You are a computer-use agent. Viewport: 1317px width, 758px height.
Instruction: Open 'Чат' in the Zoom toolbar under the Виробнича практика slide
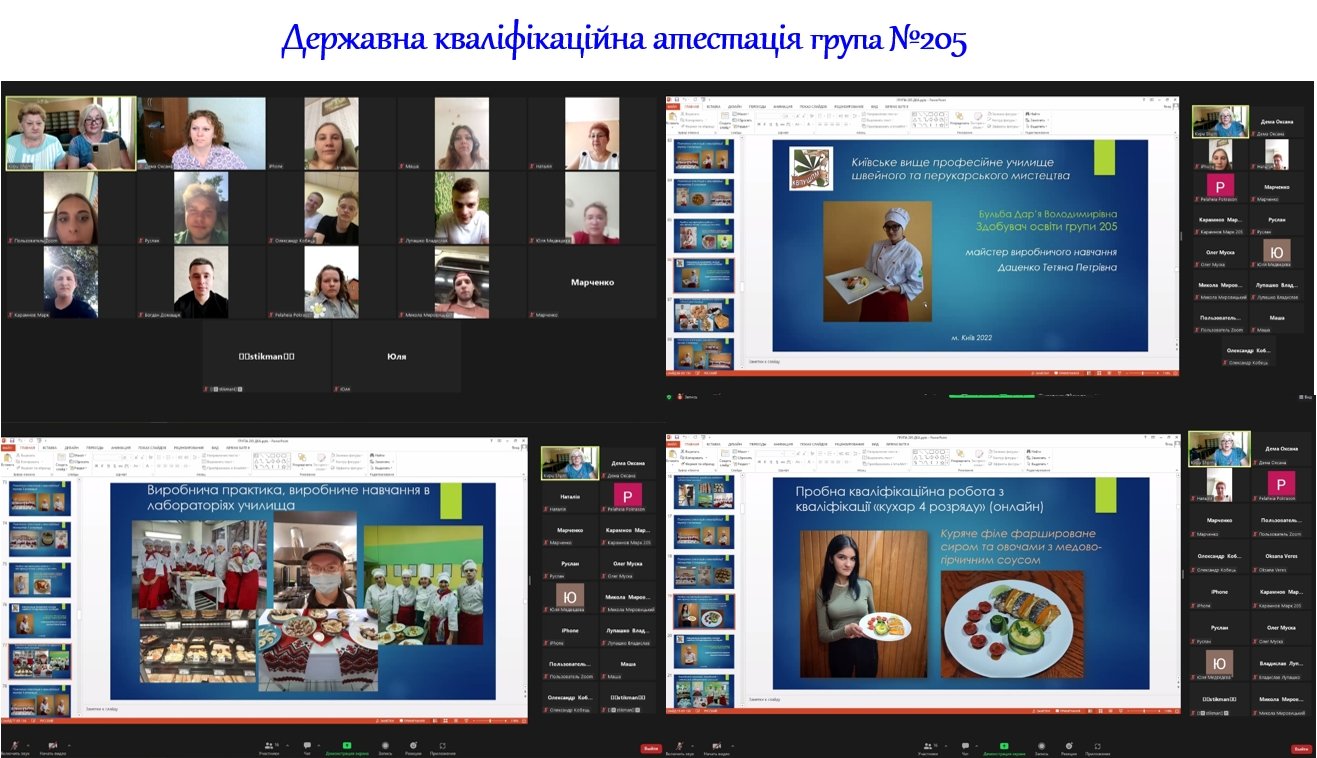coord(306,748)
